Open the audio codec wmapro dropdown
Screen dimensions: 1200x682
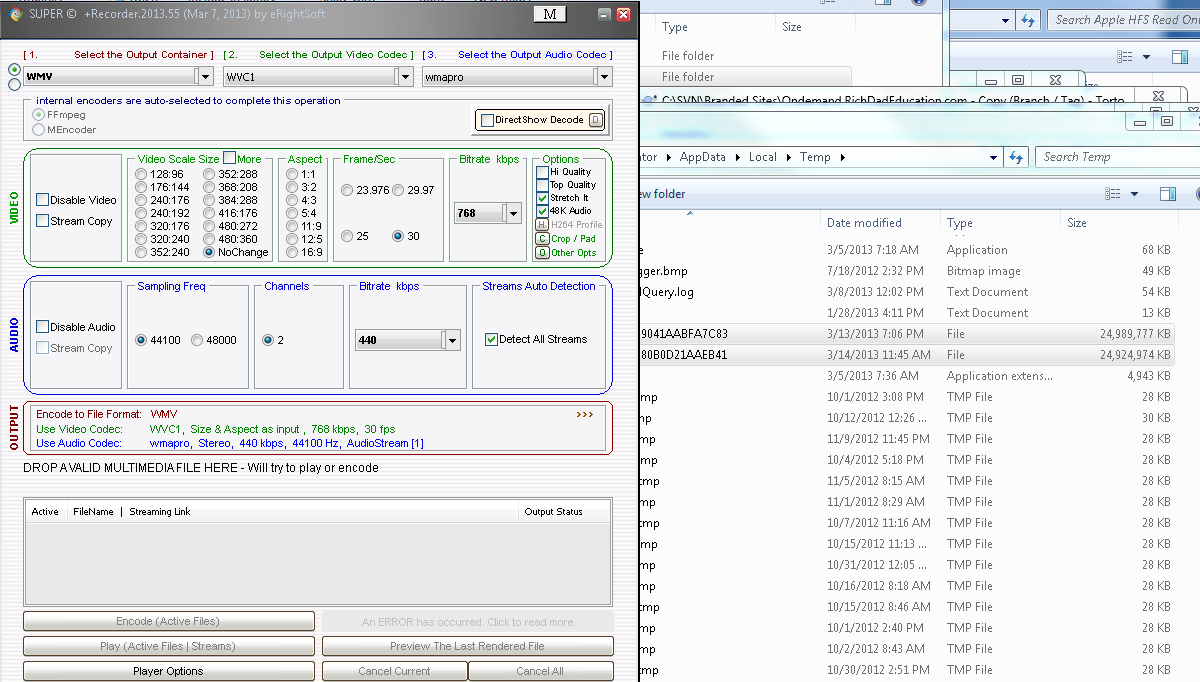(602, 76)
